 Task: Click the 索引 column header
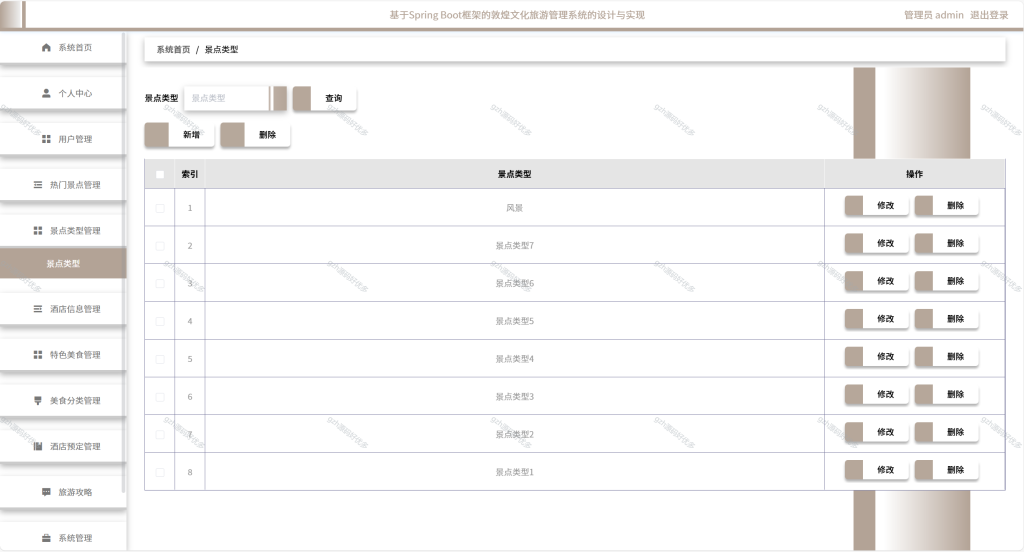(x=189, y=174)
